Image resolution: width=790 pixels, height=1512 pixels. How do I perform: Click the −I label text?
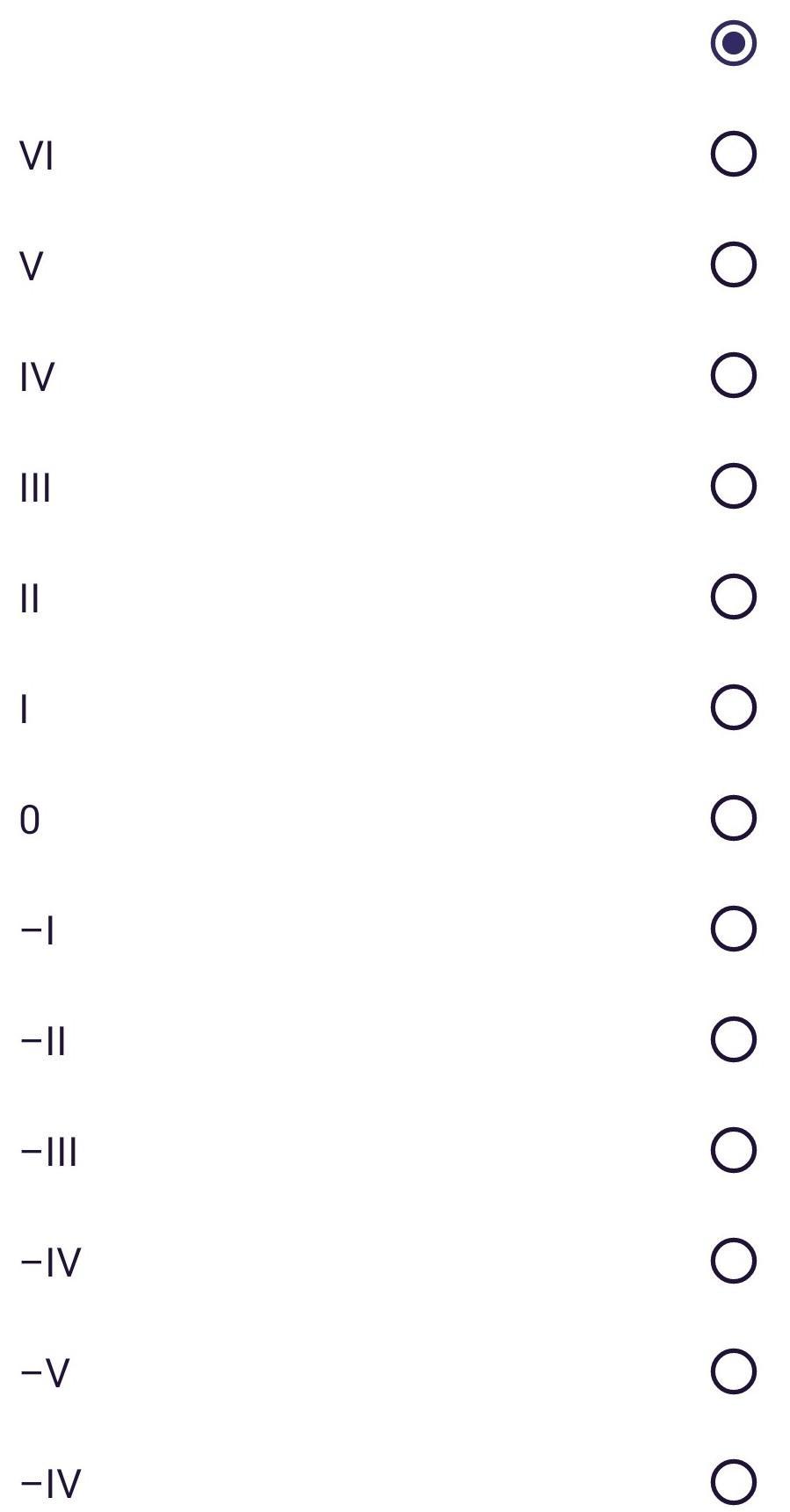(37, 931)
